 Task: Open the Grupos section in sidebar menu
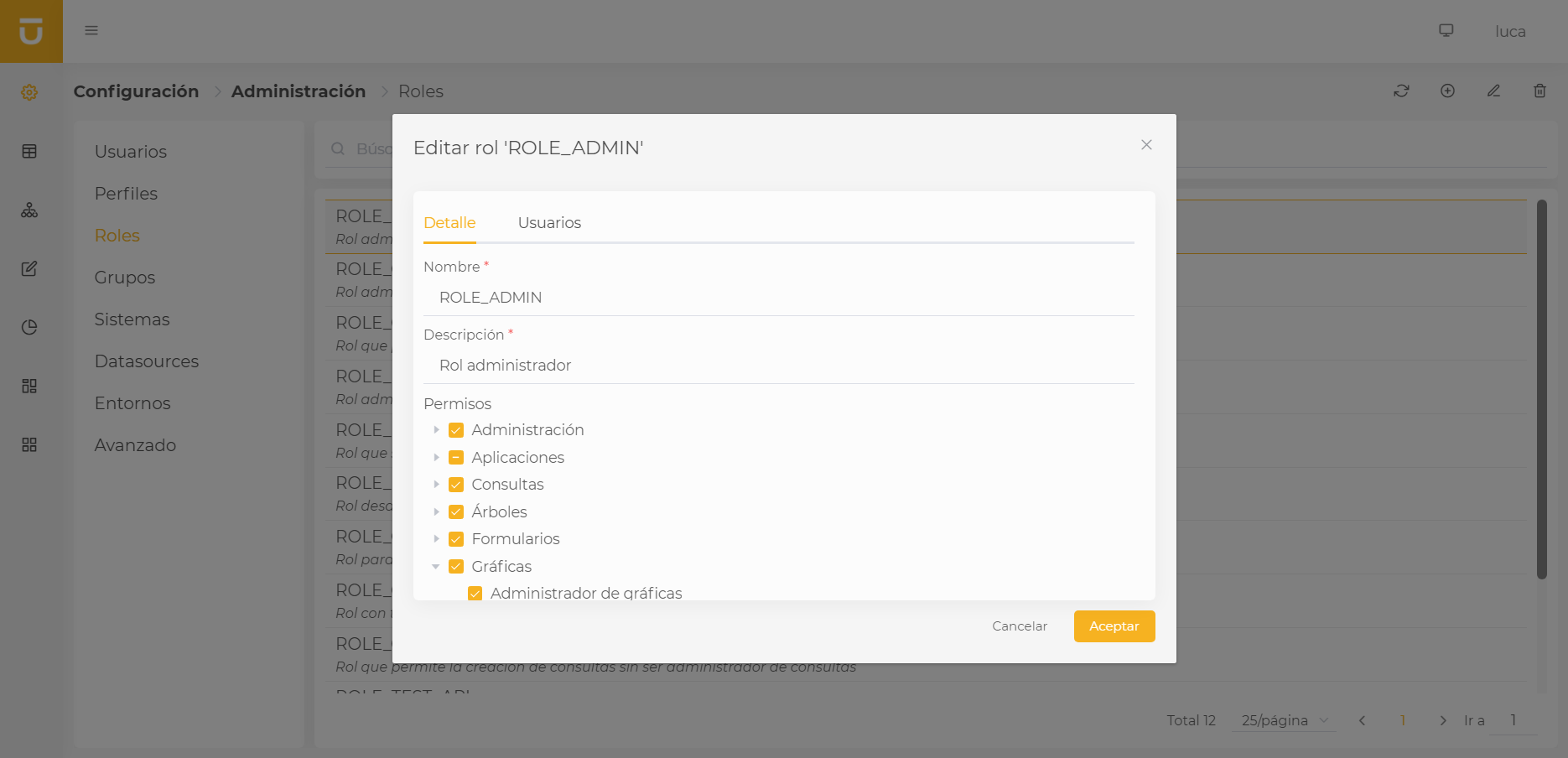point(124,277)
